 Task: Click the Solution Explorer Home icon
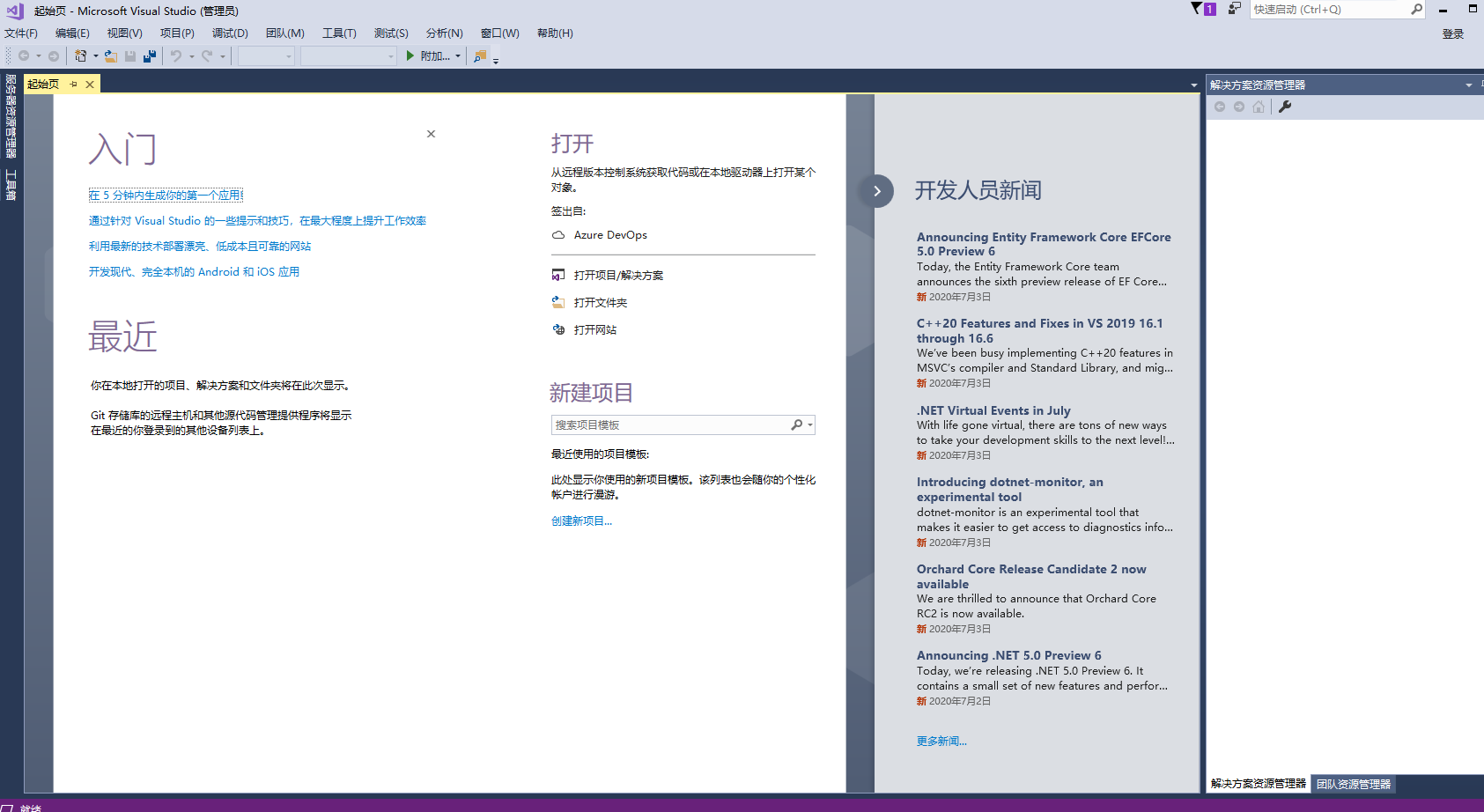click(1259, 107)
